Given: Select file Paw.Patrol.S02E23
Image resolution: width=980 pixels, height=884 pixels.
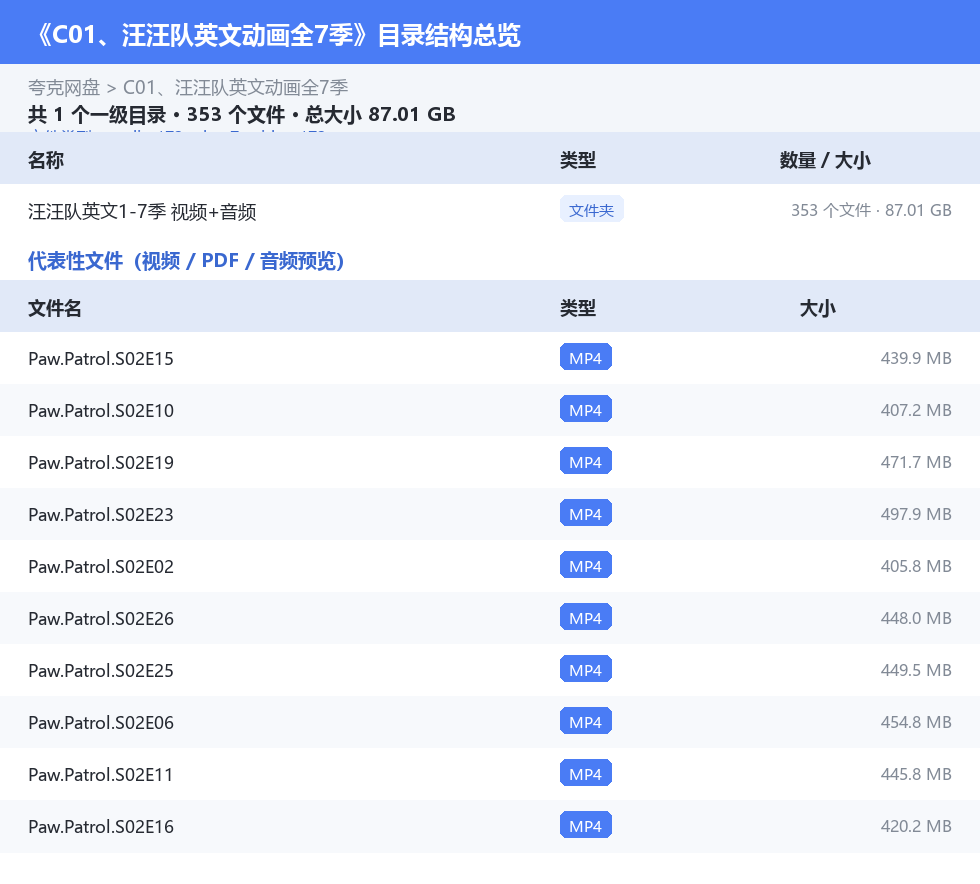Looking at the screenshot, I should coord(101,514).
